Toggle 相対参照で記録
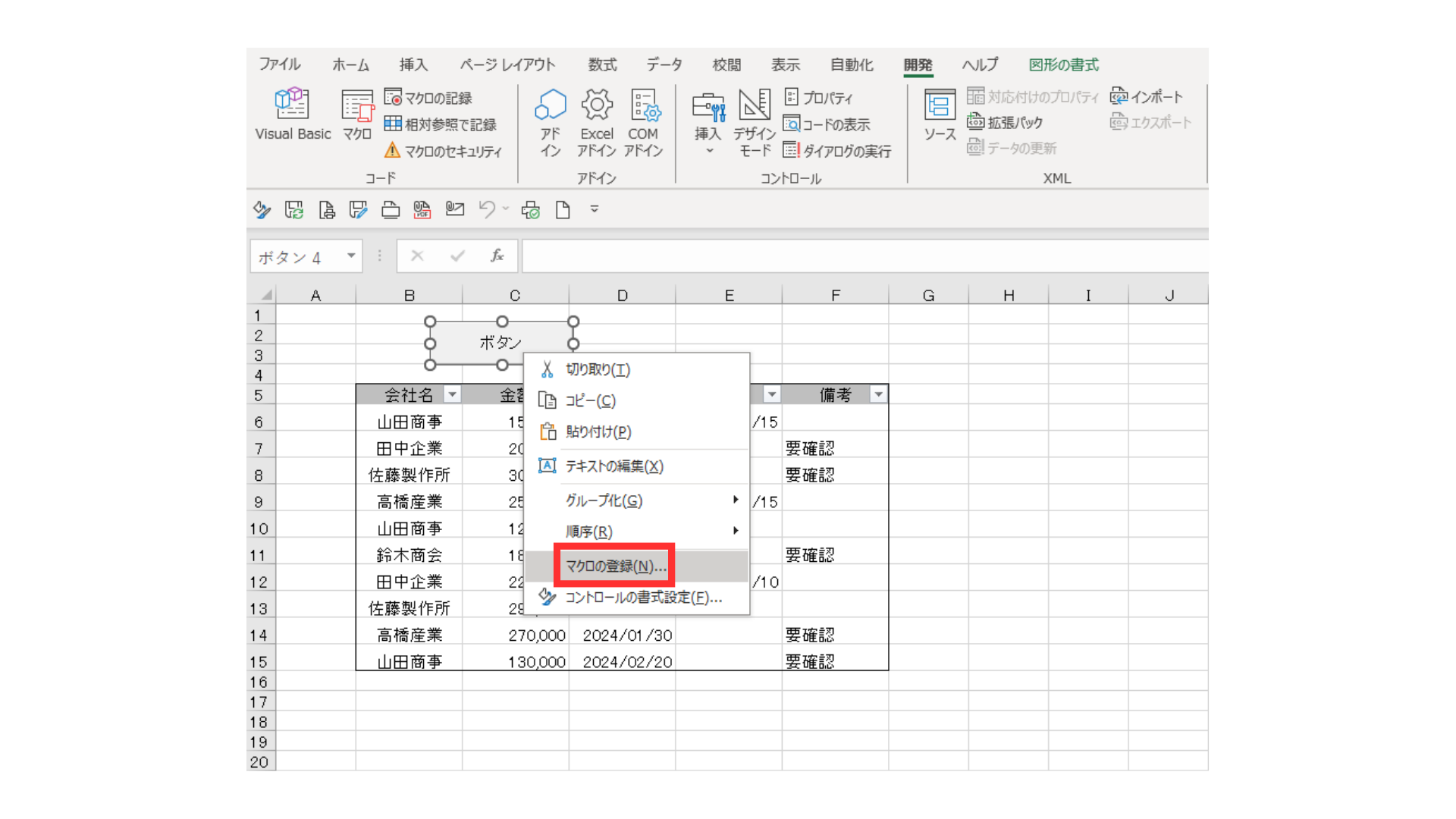This screenshot has width=1456, height=819. click(441, 124)
